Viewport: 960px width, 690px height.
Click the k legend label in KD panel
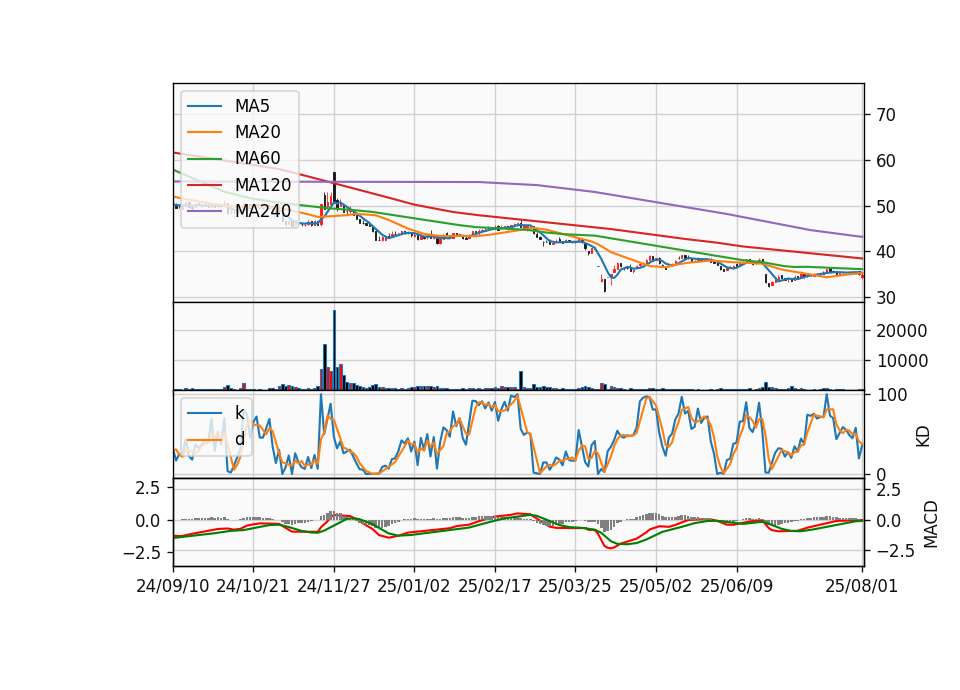click(239, 413)
